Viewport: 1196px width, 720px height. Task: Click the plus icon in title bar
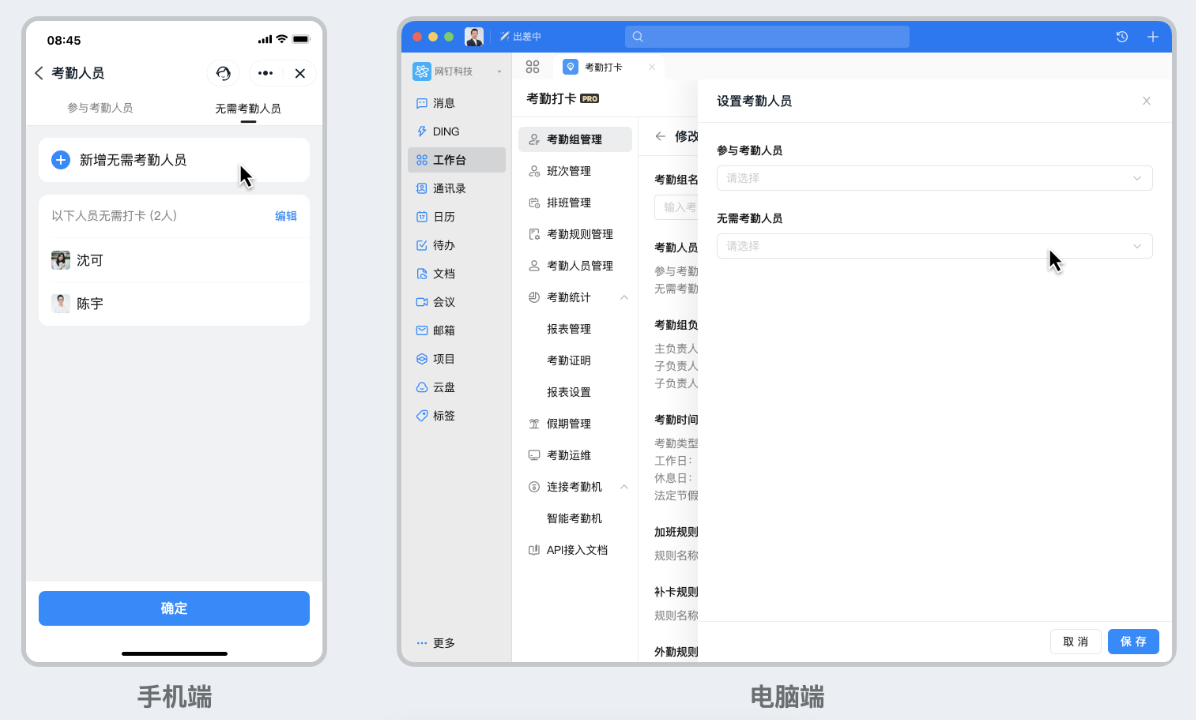click(1153, 37)
